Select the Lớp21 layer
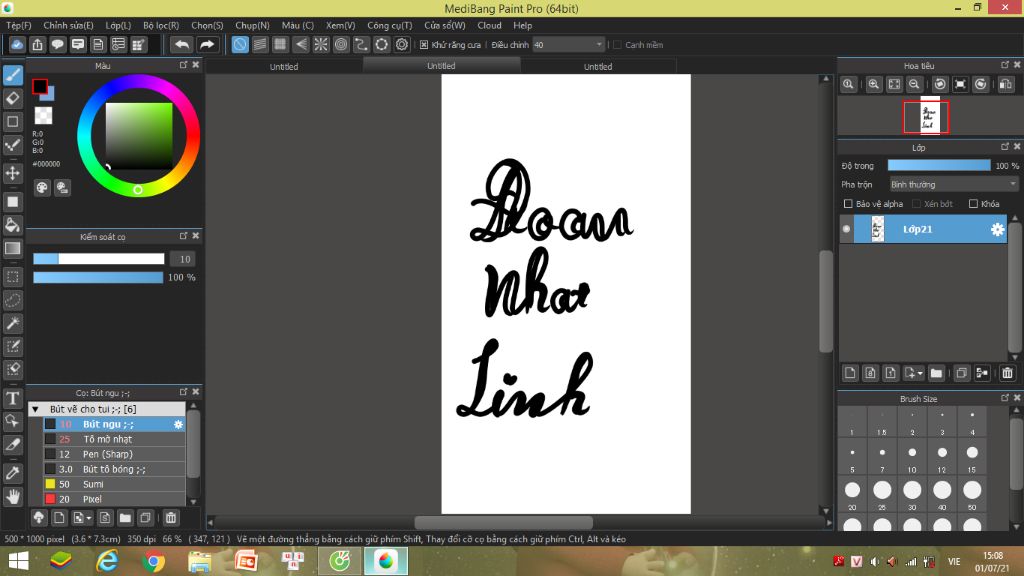 pyautogui.click(x=923, y=229)
